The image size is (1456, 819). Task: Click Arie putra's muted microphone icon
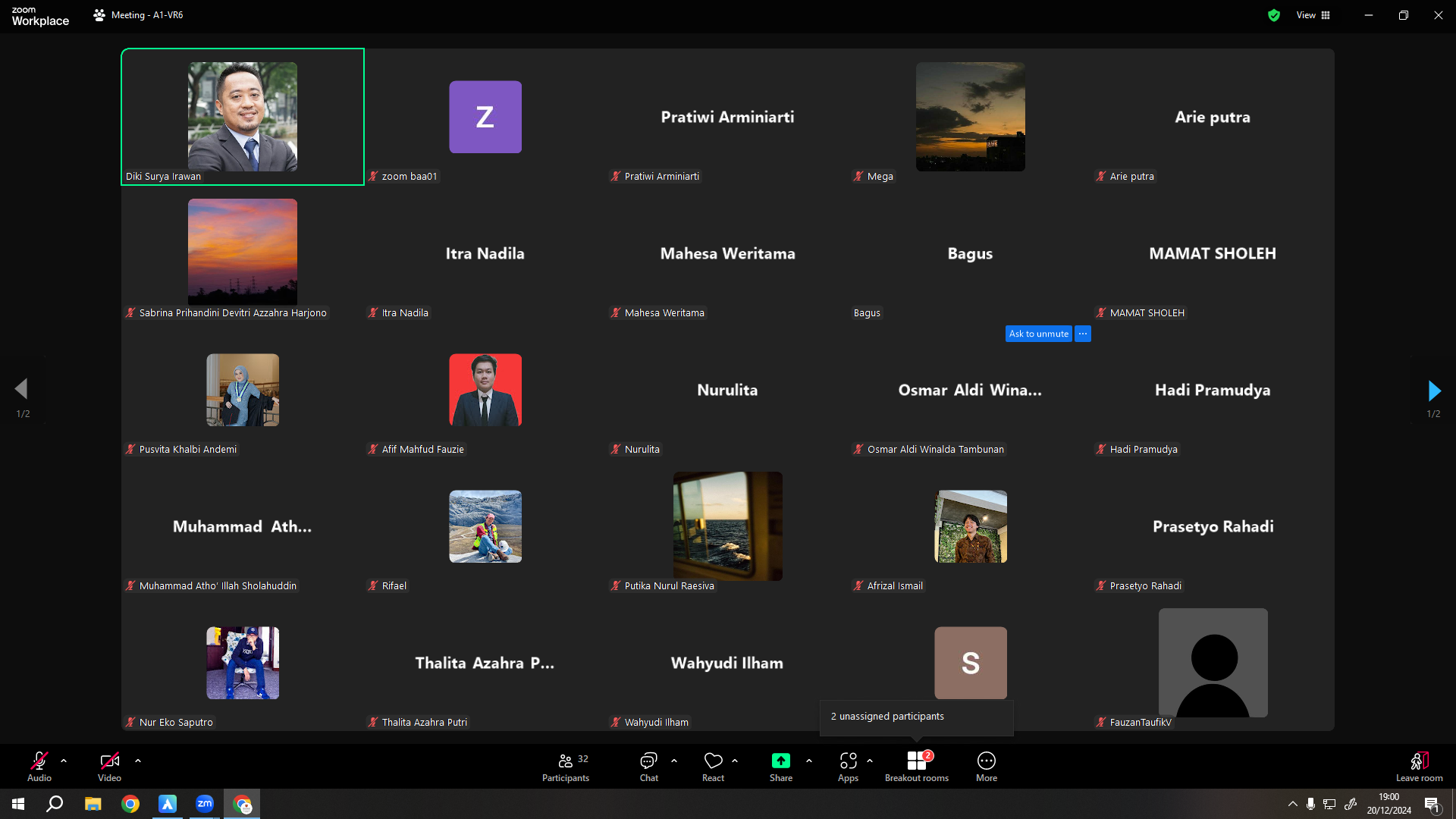tap(1101, 176)
